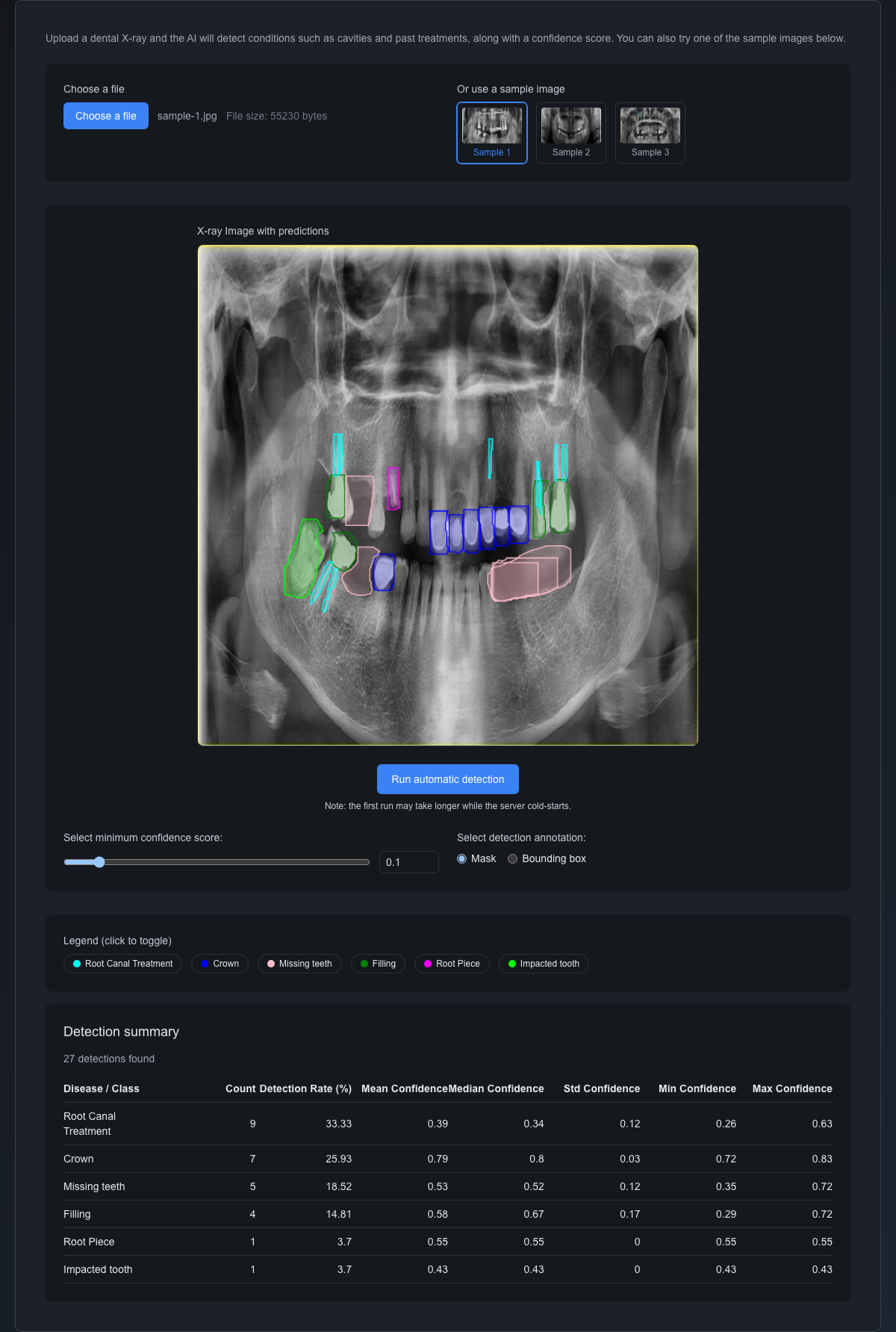Click the File size: 55230 bytes text
The image size is (896, 1332).
[x=276, y=116]
